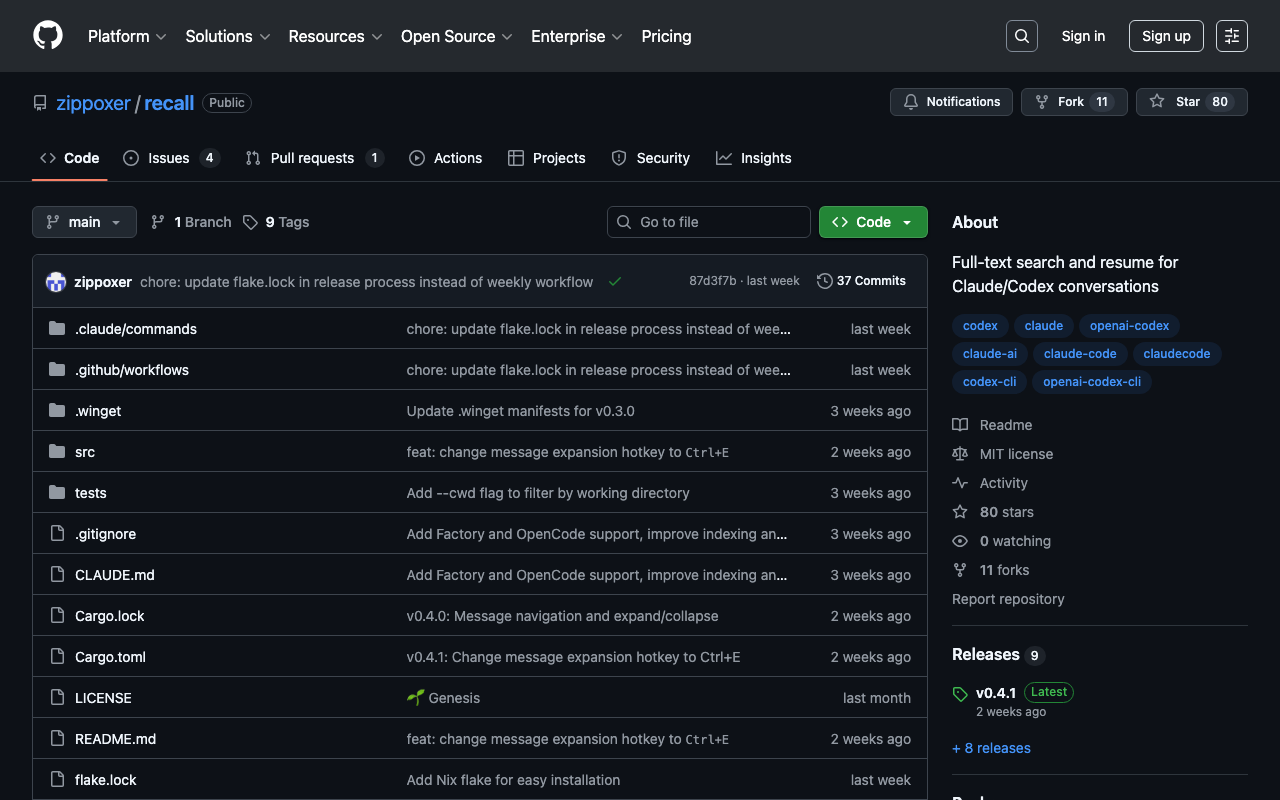Screen dimensions: 1280x800
Task: Open the src folder
Action: (x=85, y=452)
